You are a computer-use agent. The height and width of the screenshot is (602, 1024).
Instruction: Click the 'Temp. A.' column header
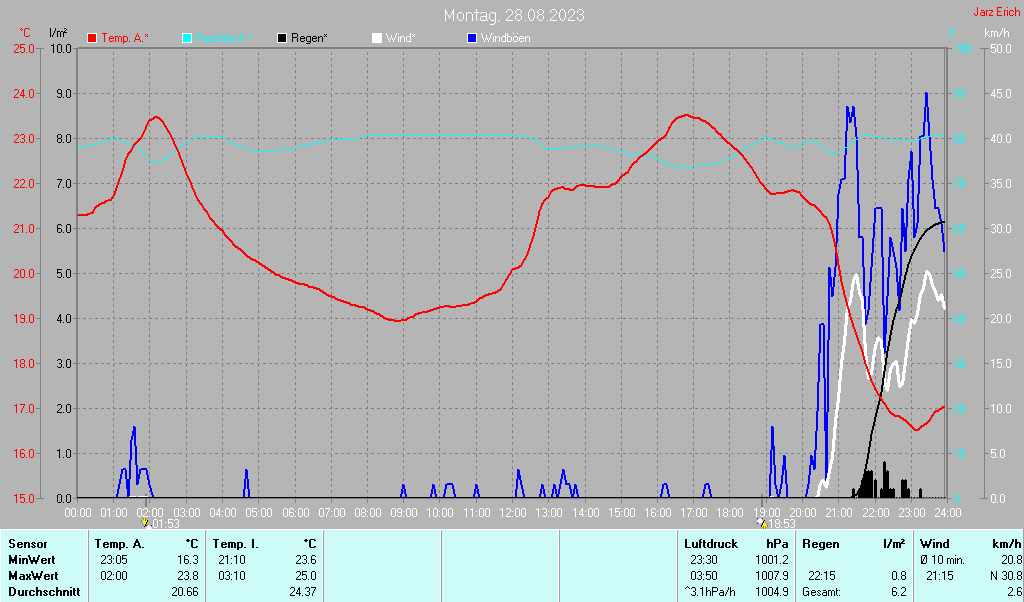pos(120,544)
